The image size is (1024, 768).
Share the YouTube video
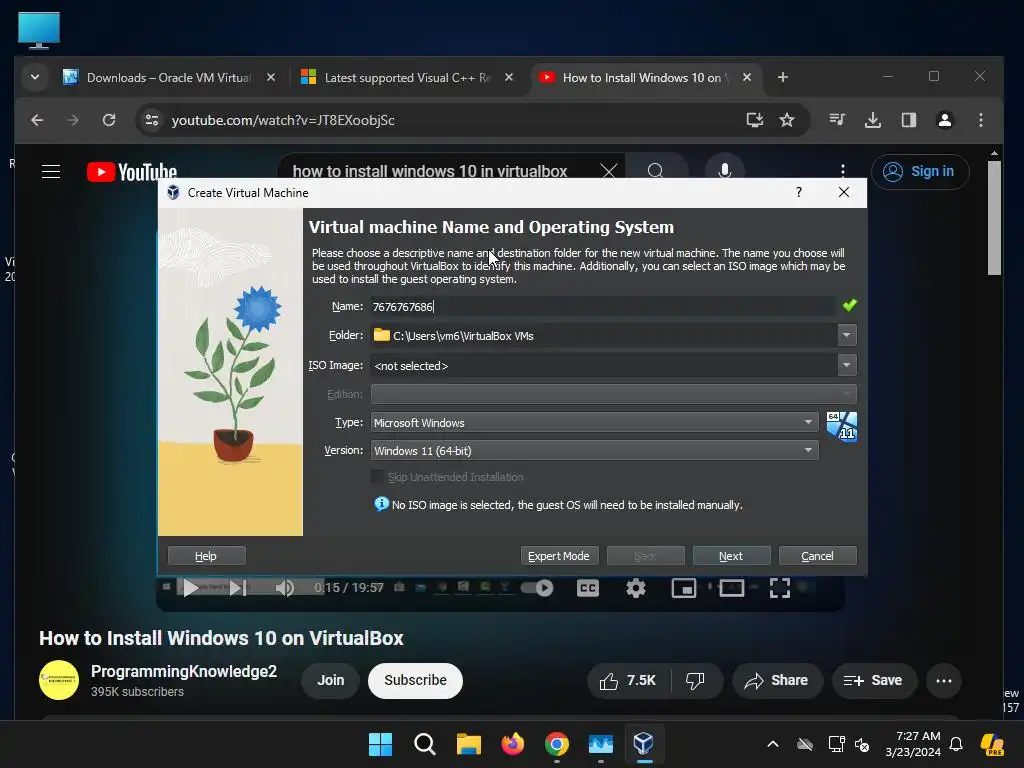(x=776, y=680)
